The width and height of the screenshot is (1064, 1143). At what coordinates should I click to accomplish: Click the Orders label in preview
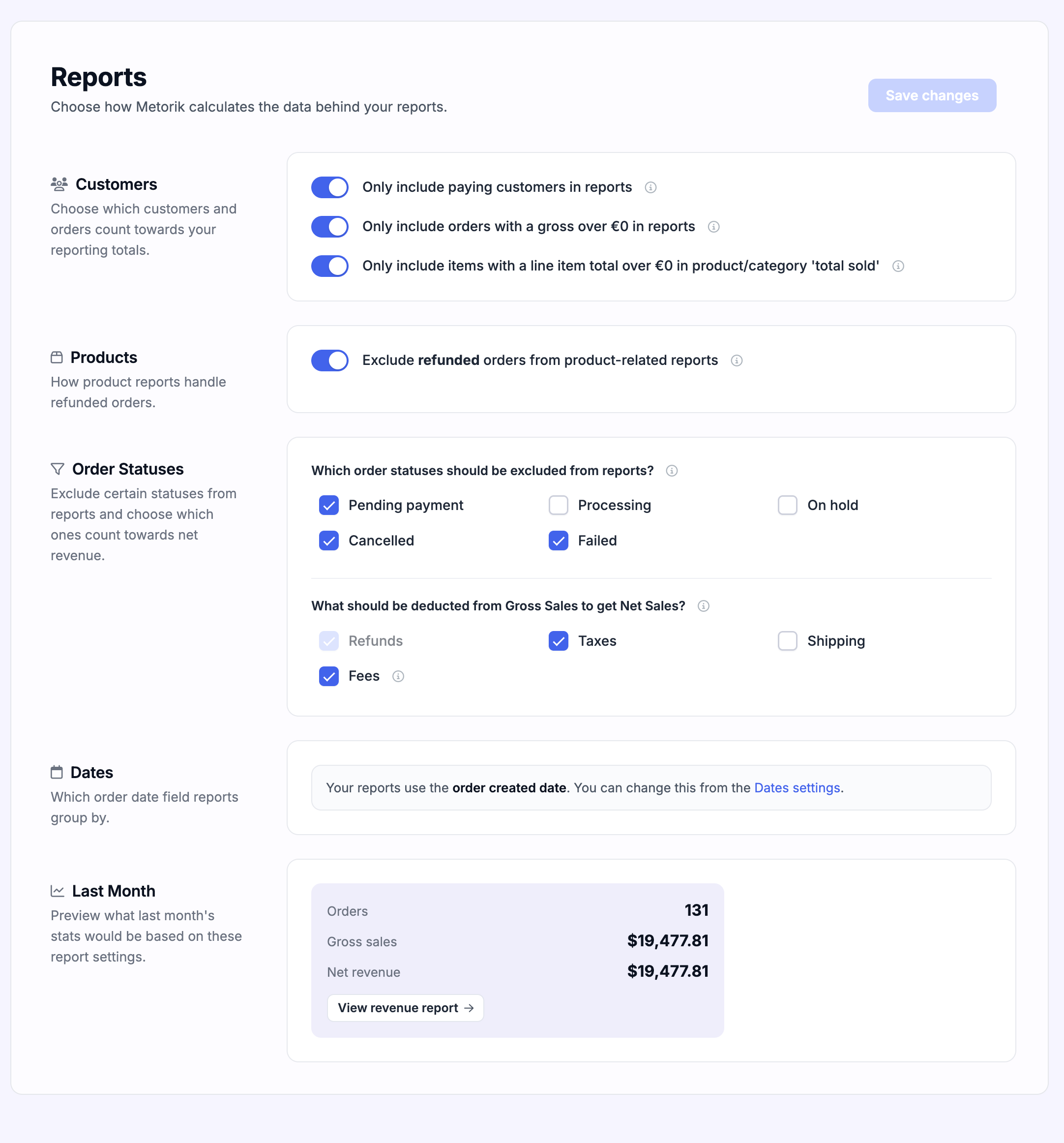pos(347,911)
